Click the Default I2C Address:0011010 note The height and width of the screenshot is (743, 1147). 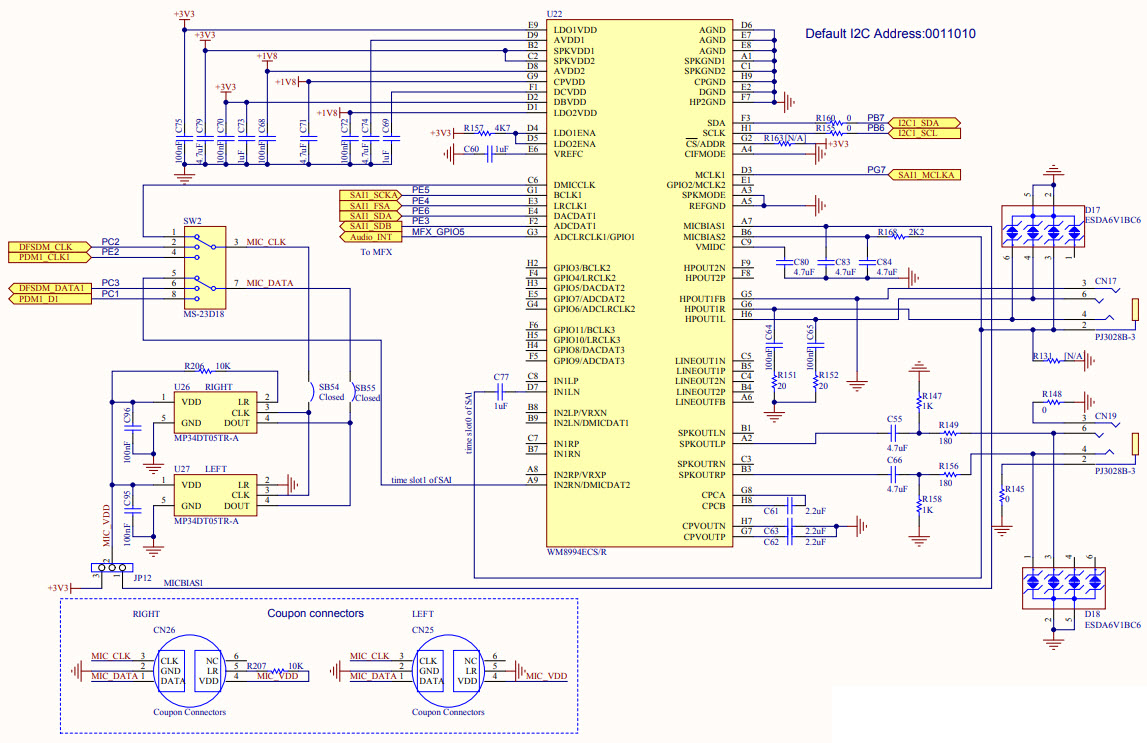pos(890,34)
